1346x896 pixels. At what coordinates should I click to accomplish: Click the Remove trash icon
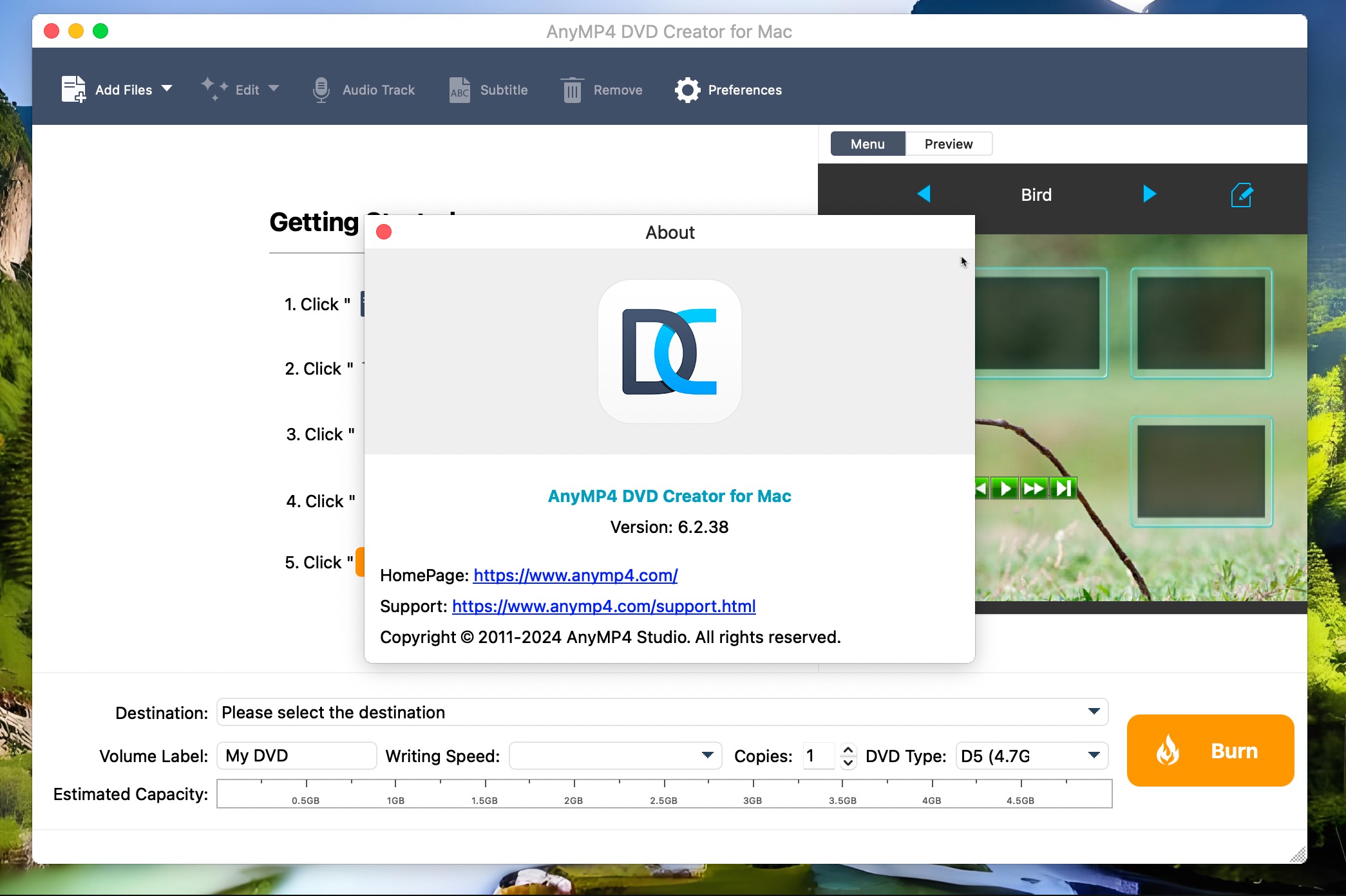click(x=572, y=90)
